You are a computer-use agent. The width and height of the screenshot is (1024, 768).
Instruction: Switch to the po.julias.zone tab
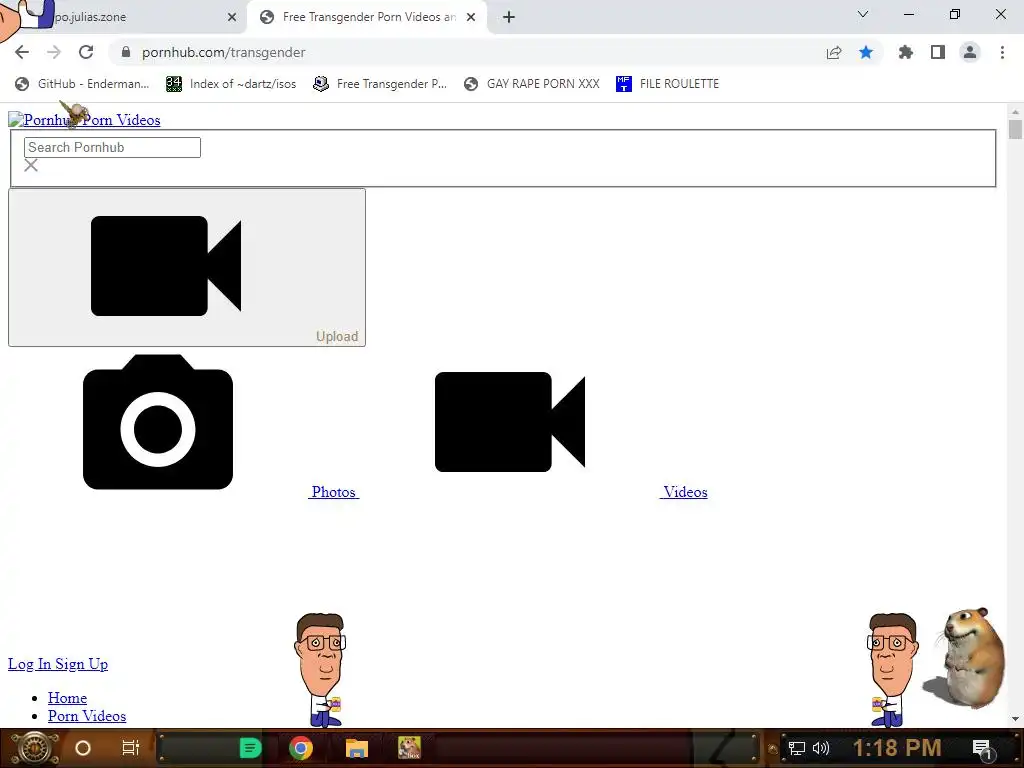124,17
